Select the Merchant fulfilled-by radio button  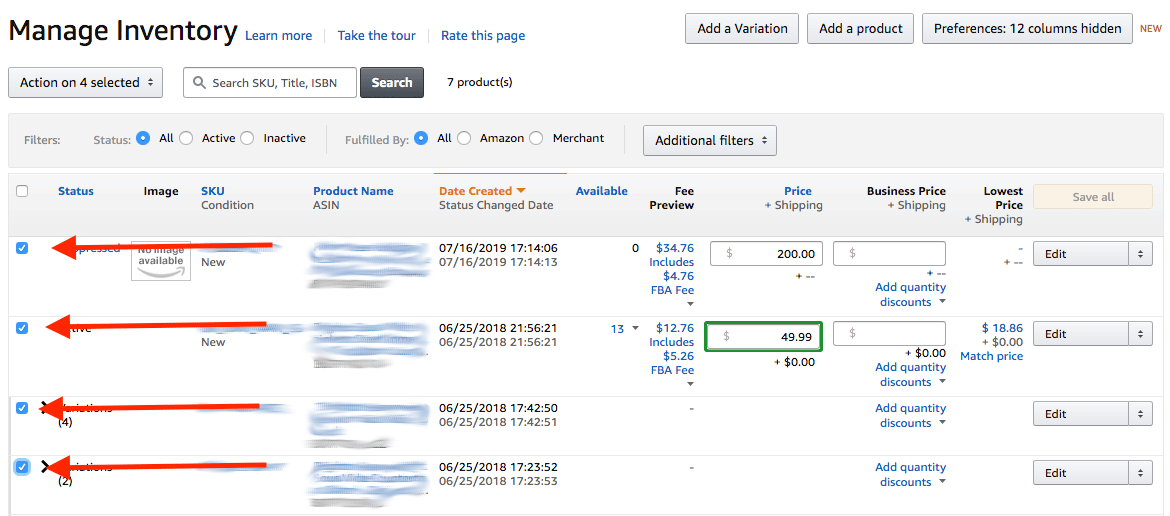coord(536,138)
